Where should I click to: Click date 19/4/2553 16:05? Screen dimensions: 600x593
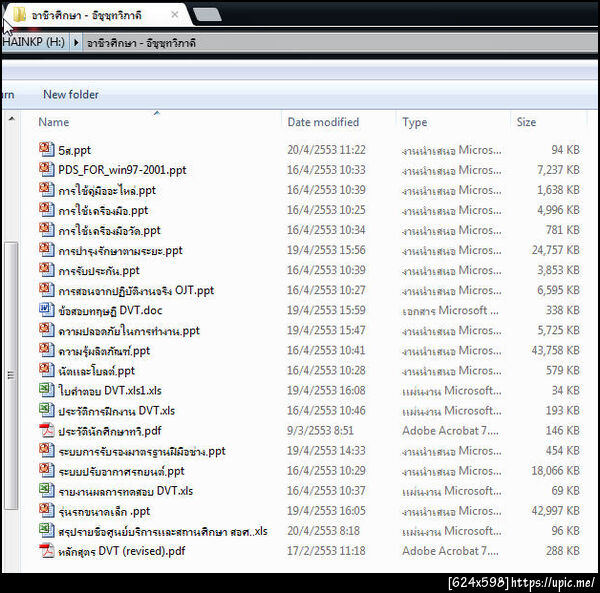click(x=326, y=510)
